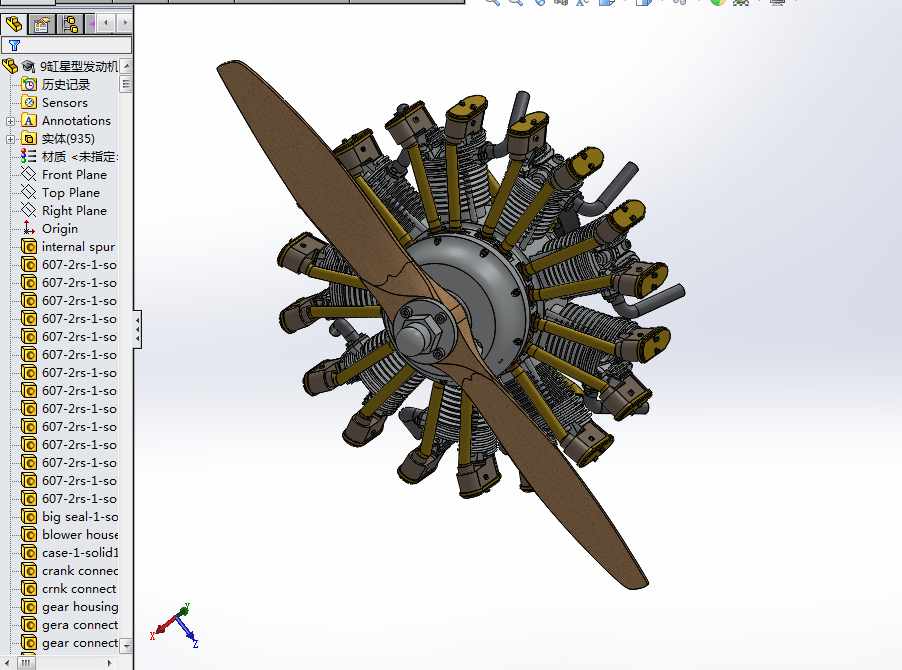Expand the 实体(935) solid bodies folder

click(x=11, y=139)
